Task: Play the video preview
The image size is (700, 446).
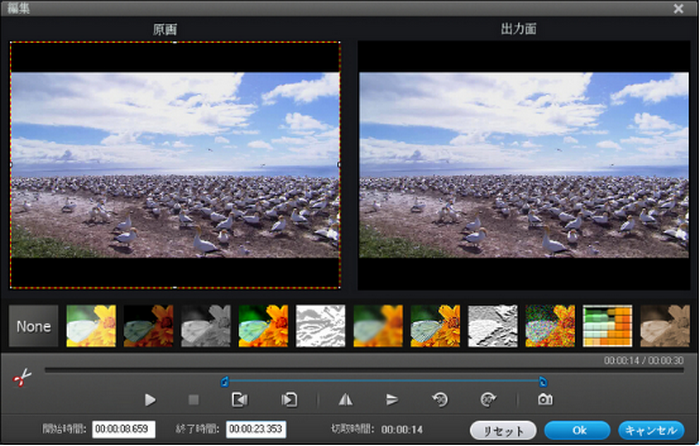Action: coord(150,400)
